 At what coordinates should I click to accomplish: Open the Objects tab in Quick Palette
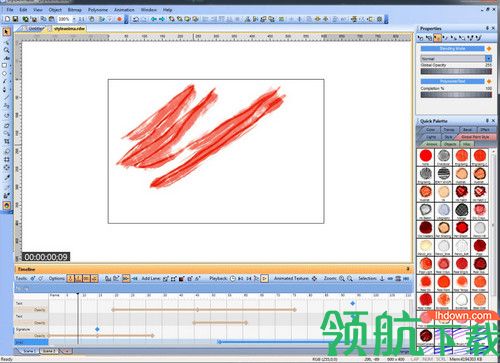[450, 144]
